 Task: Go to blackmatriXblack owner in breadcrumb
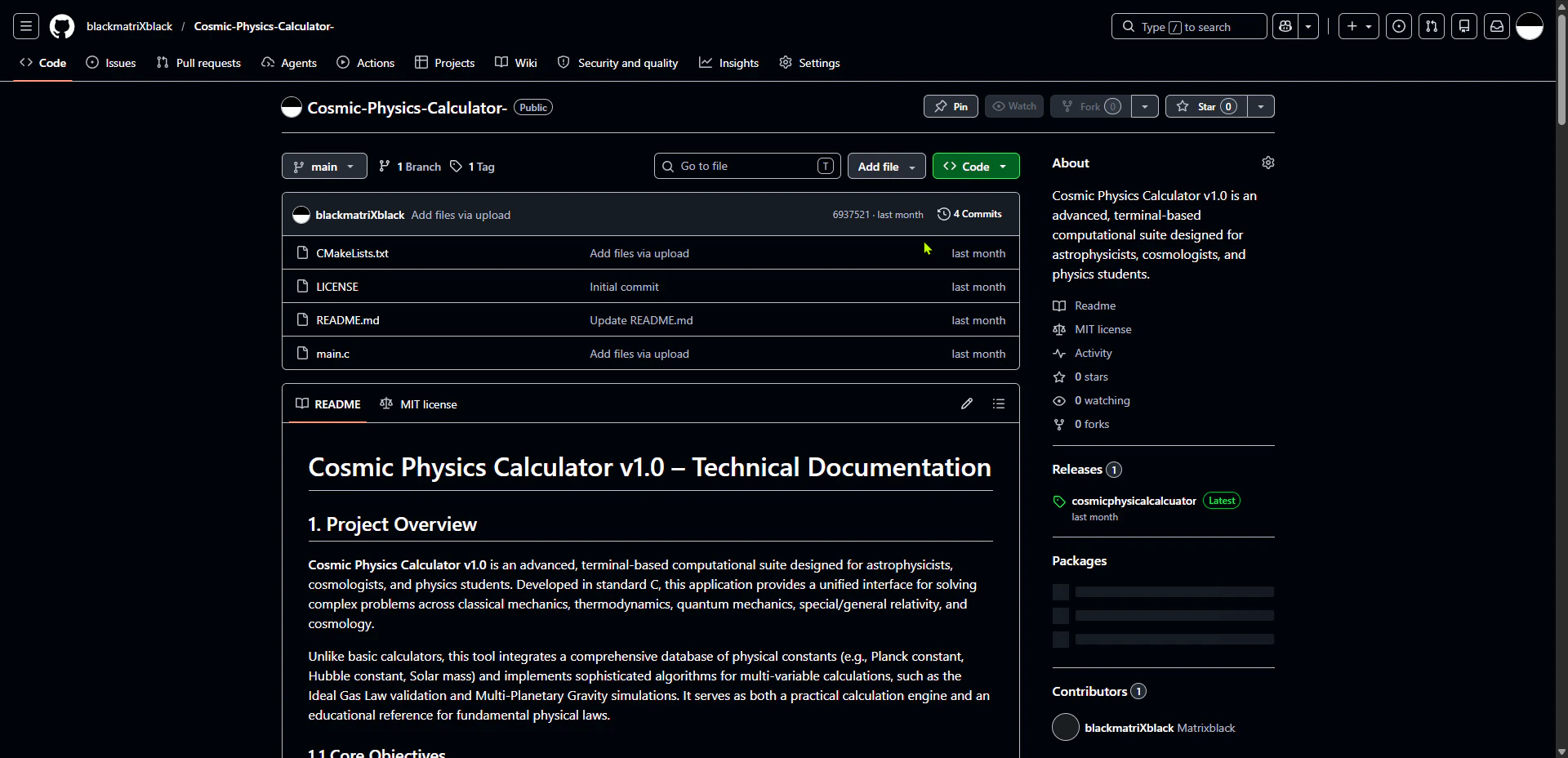tap(129, 26)
